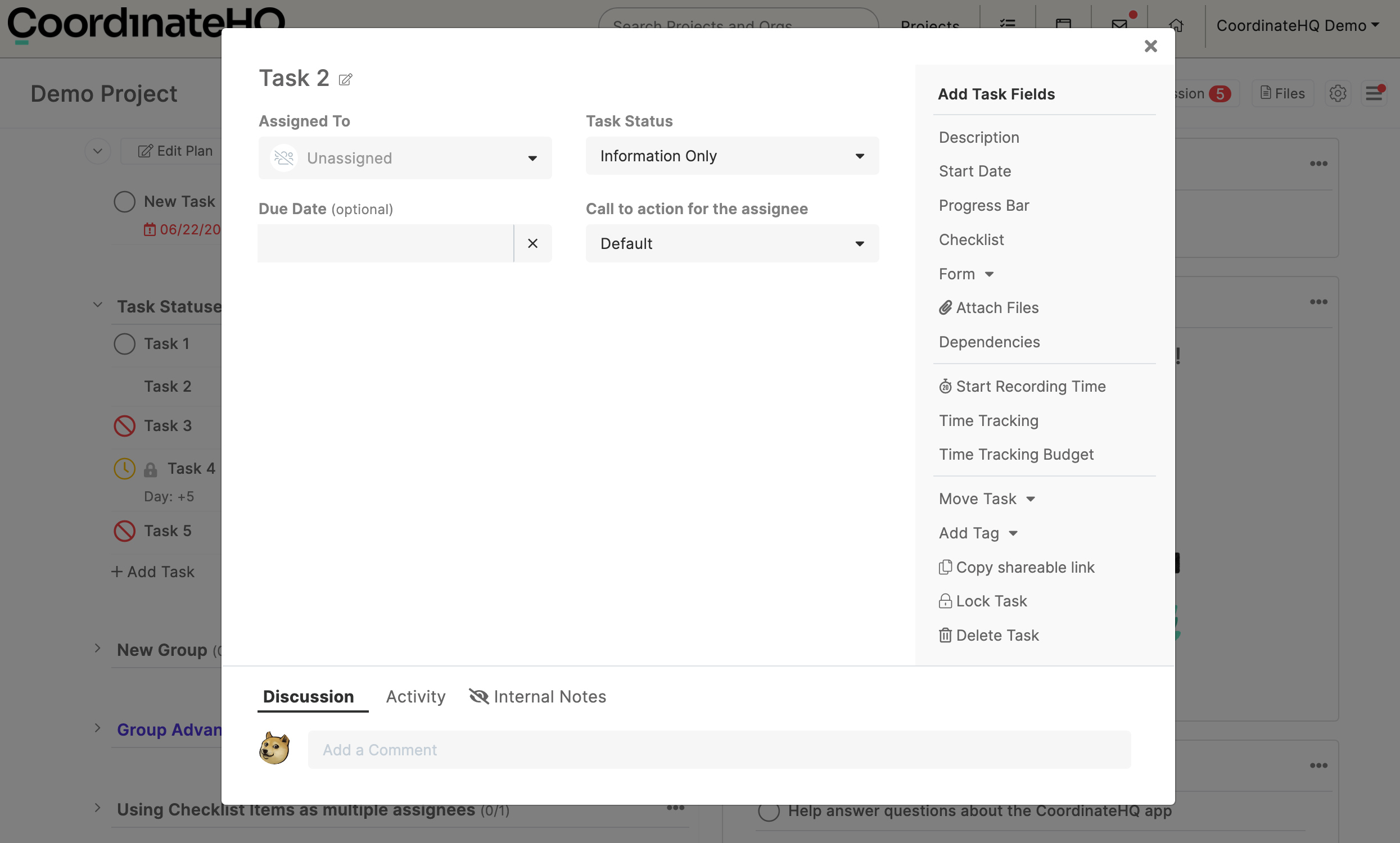Delete Task with trash option
1400x843 pixels.
click(988, 635)
